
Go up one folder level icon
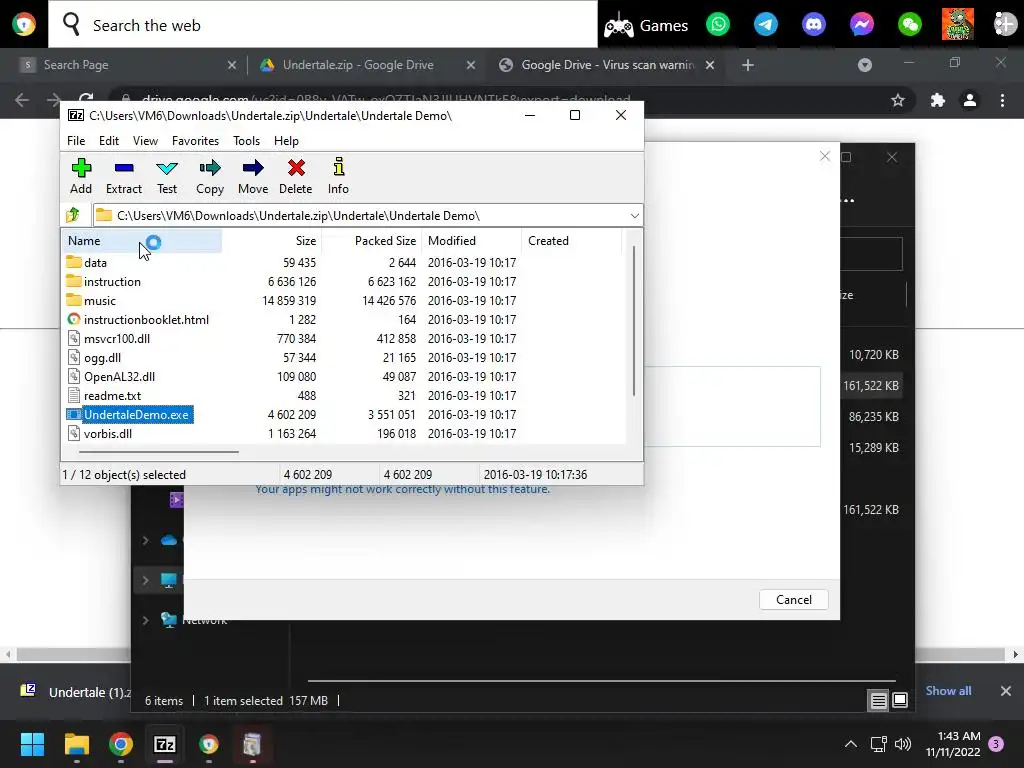coord(73,215)
